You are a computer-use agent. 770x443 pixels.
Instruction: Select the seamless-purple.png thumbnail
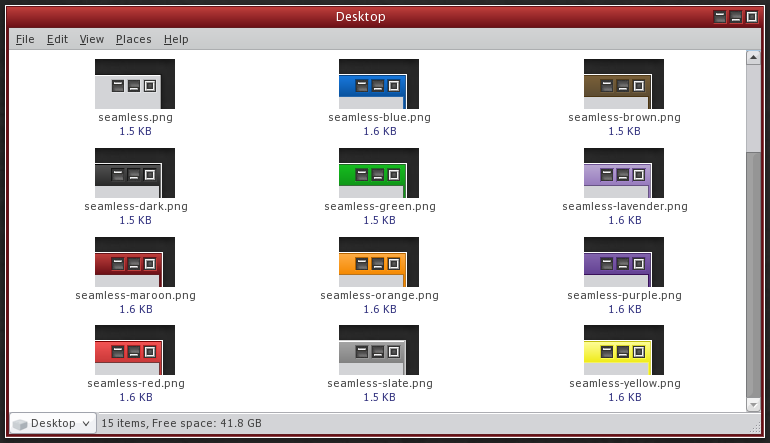click(624, 262)
